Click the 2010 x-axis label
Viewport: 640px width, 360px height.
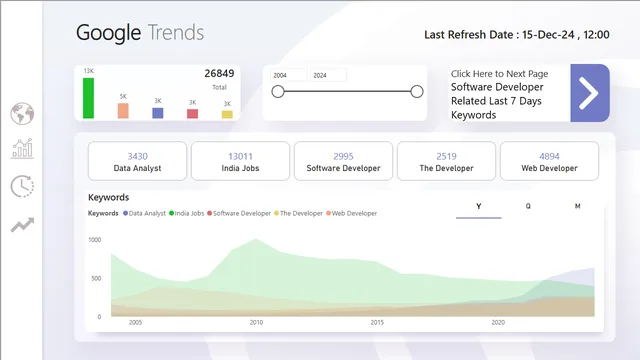[x=256, y=322]
